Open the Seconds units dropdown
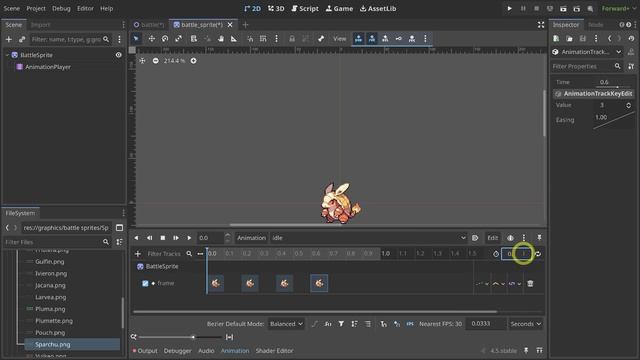Viewport: 640px width, 360px height. pyautogui.click(x=525, y=324)
